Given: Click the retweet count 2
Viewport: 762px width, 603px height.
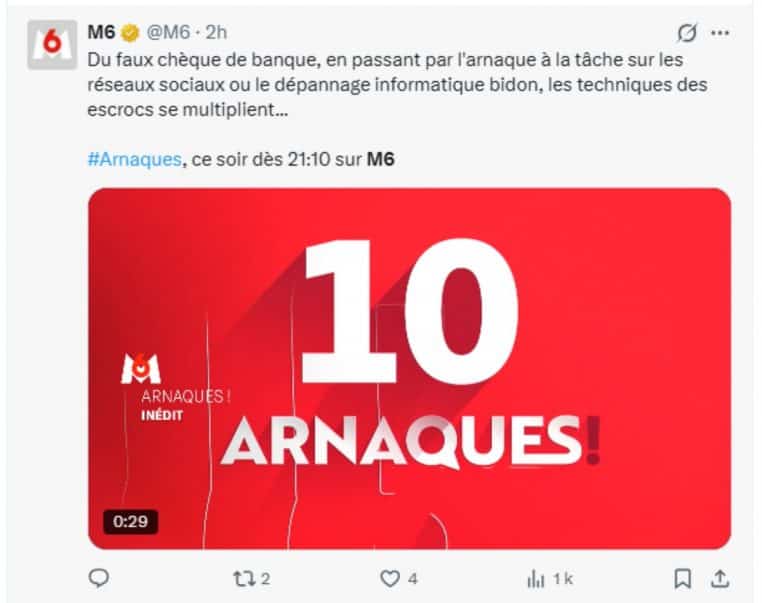Looking at the screenshot, I should (x=265, y=579).
